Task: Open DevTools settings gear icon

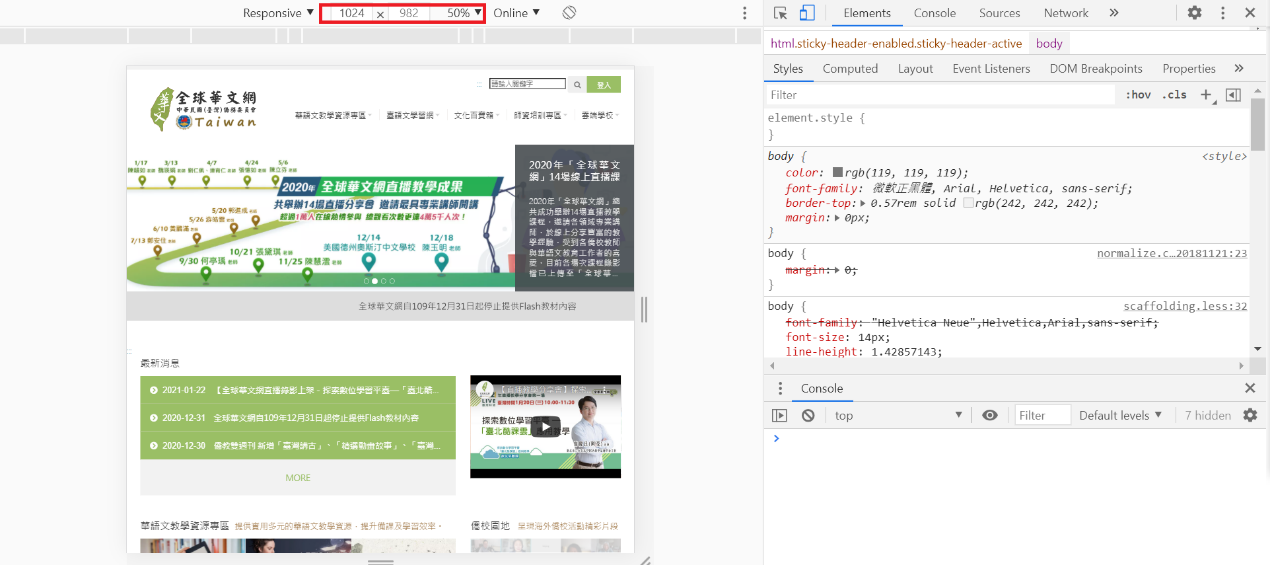Action: [1194, 13]
